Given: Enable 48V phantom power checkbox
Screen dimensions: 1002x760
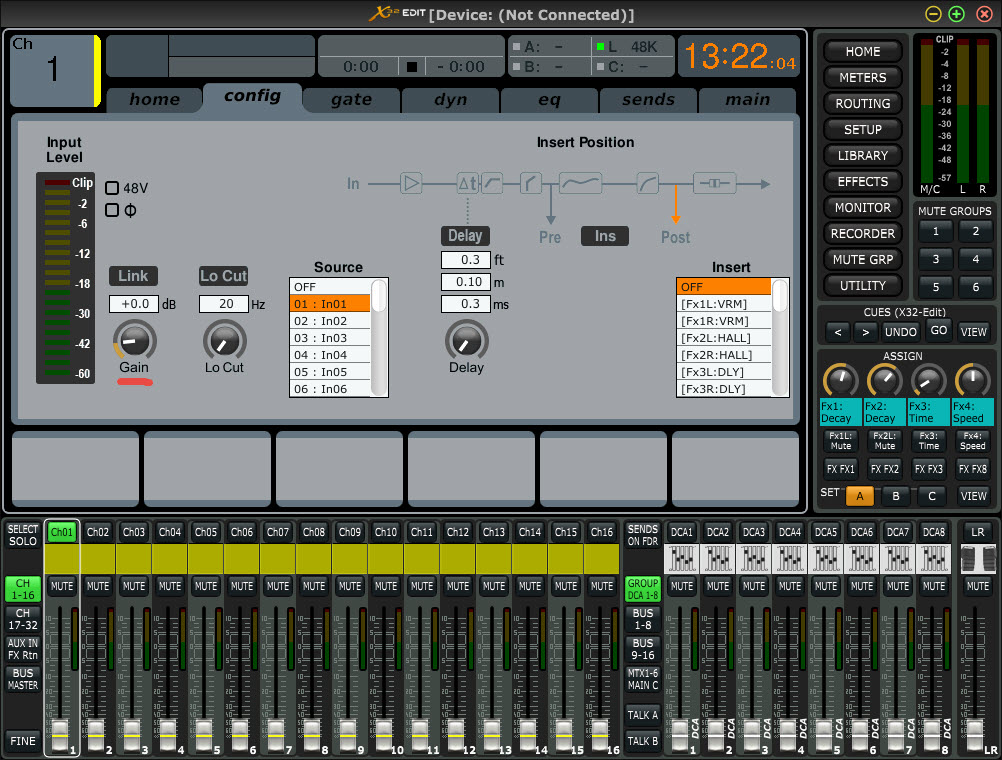Looking at the screenshot, I should (113, 188).
